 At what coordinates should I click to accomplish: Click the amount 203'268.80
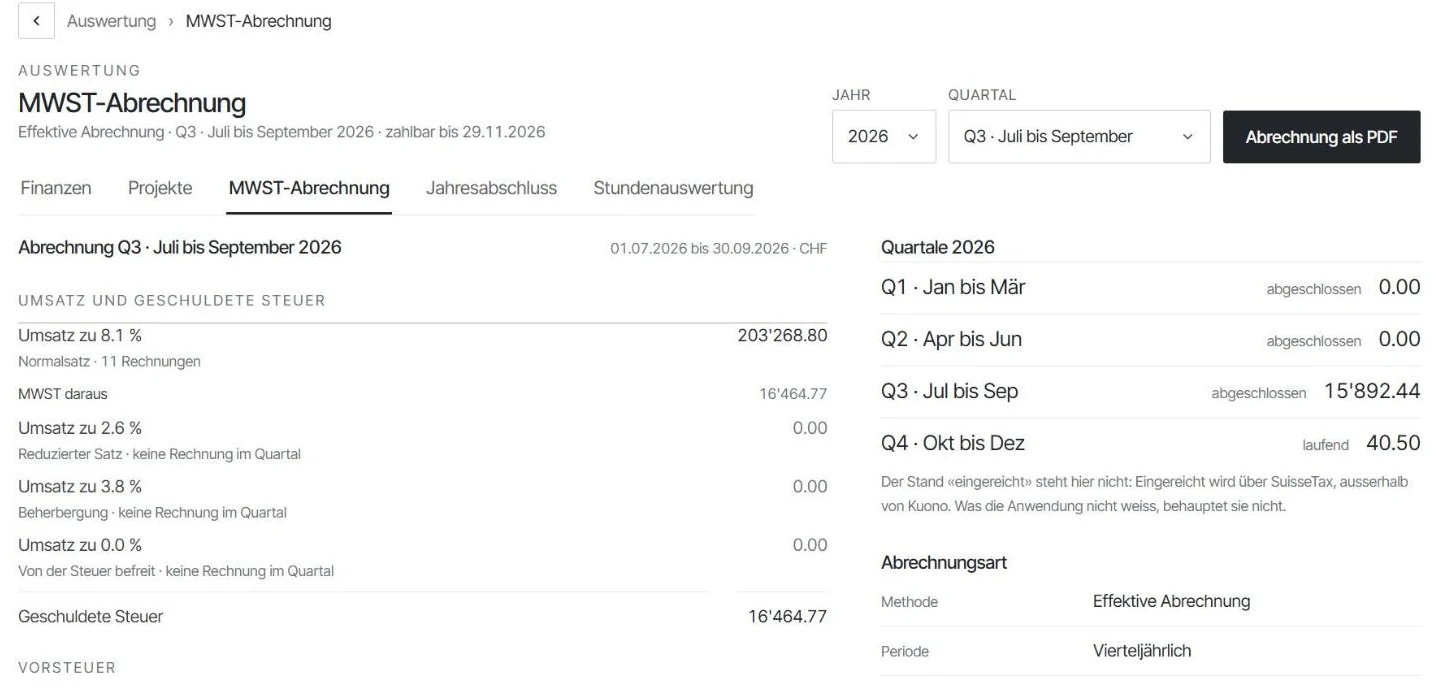click(x=782, y=335)
